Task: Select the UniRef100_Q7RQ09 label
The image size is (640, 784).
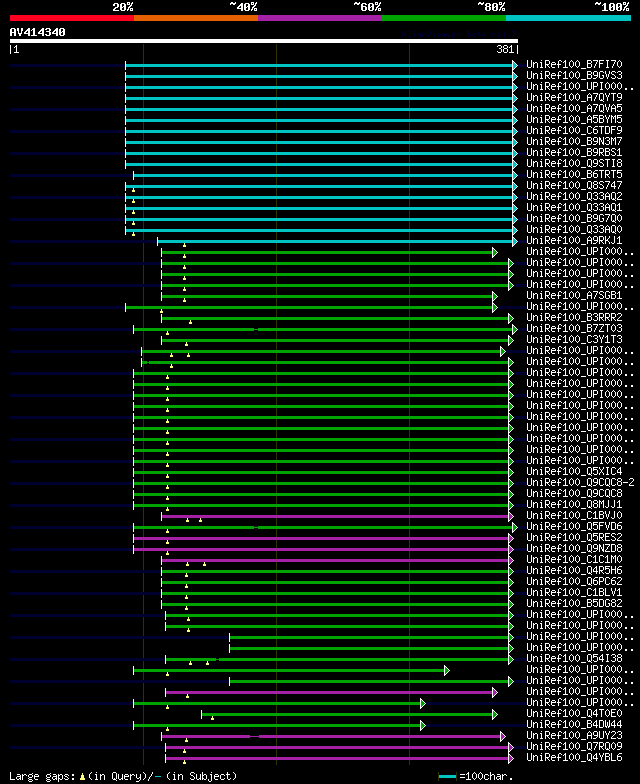Action: tap(574, 746)
